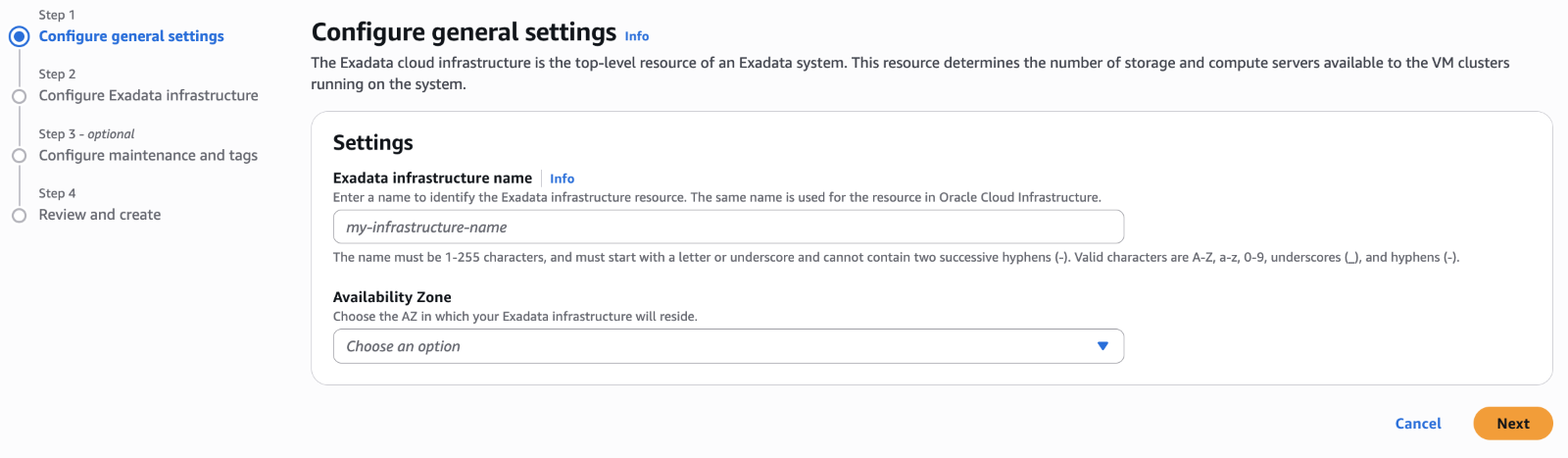Click the 'Exadata infrastructure name' field label
Screen dimensions: 1568x458
pos(432,178)
